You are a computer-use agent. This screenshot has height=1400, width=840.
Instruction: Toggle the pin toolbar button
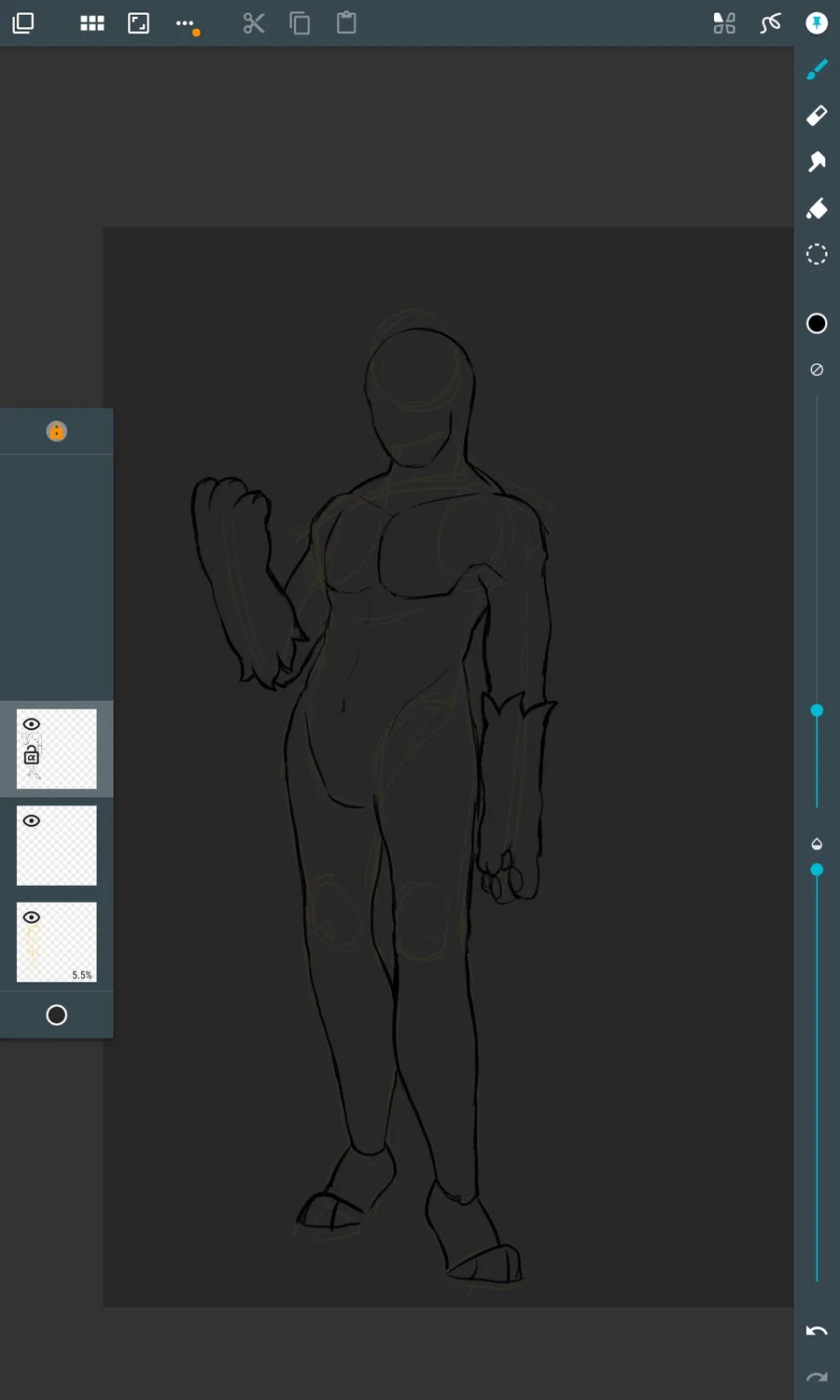coord(817,23)
